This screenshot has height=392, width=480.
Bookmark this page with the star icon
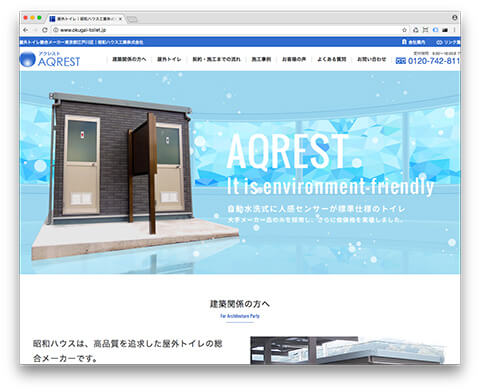[x=404, y=30]
